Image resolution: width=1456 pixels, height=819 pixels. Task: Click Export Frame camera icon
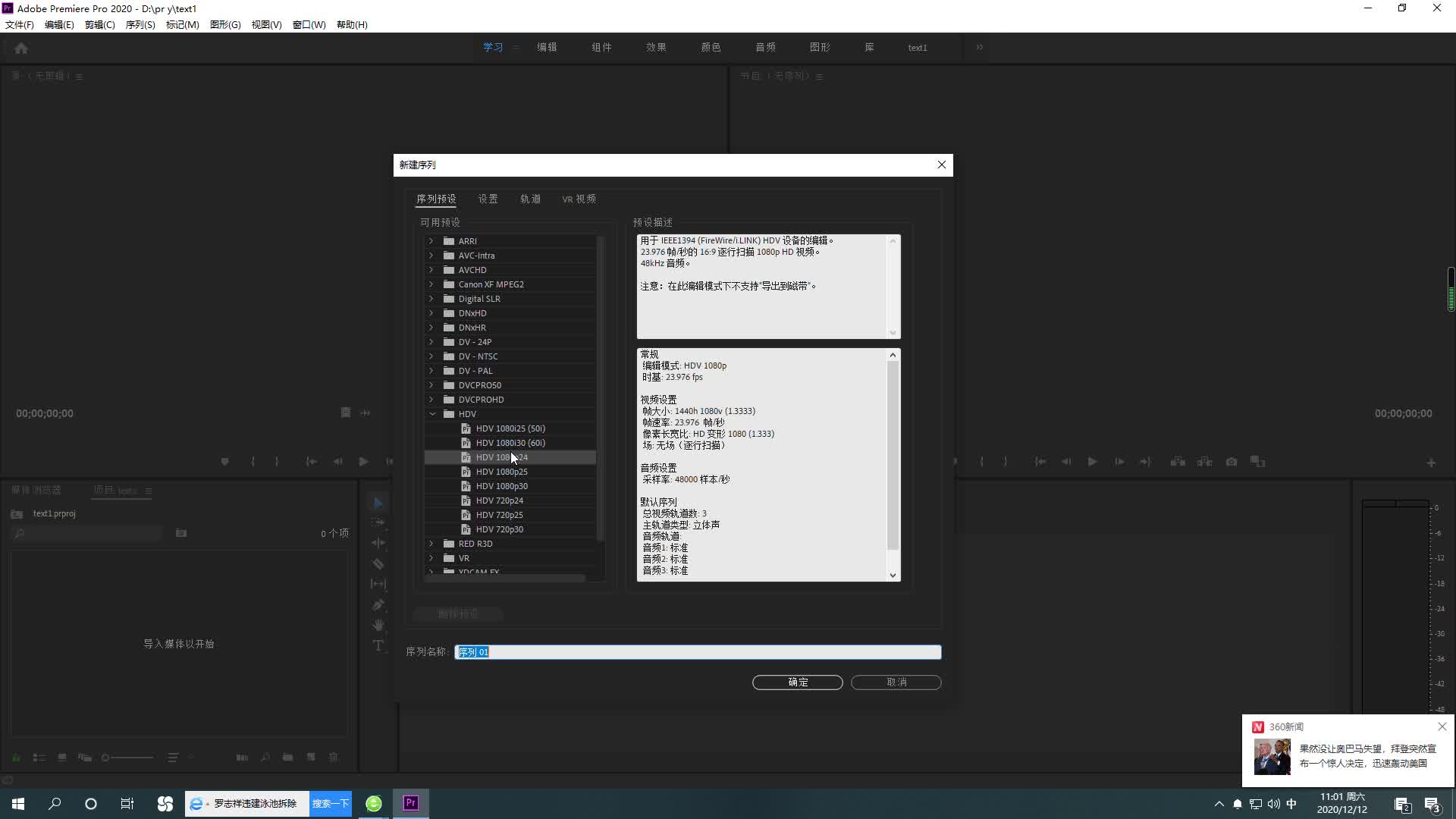click(1232, 461)
